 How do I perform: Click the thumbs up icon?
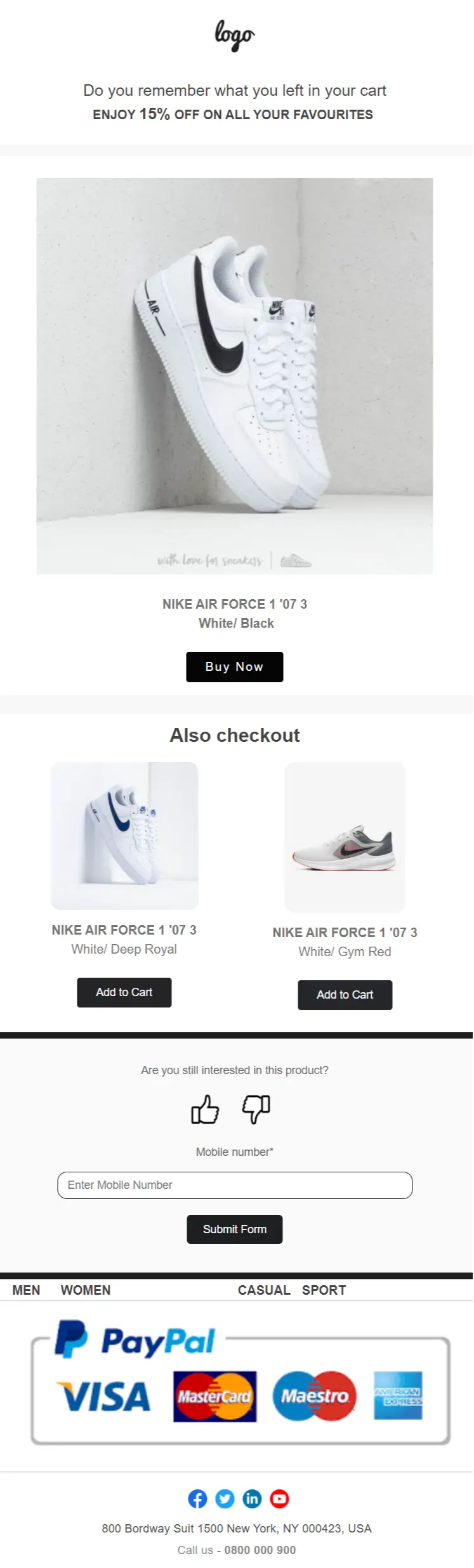(x=205, y=1109)
